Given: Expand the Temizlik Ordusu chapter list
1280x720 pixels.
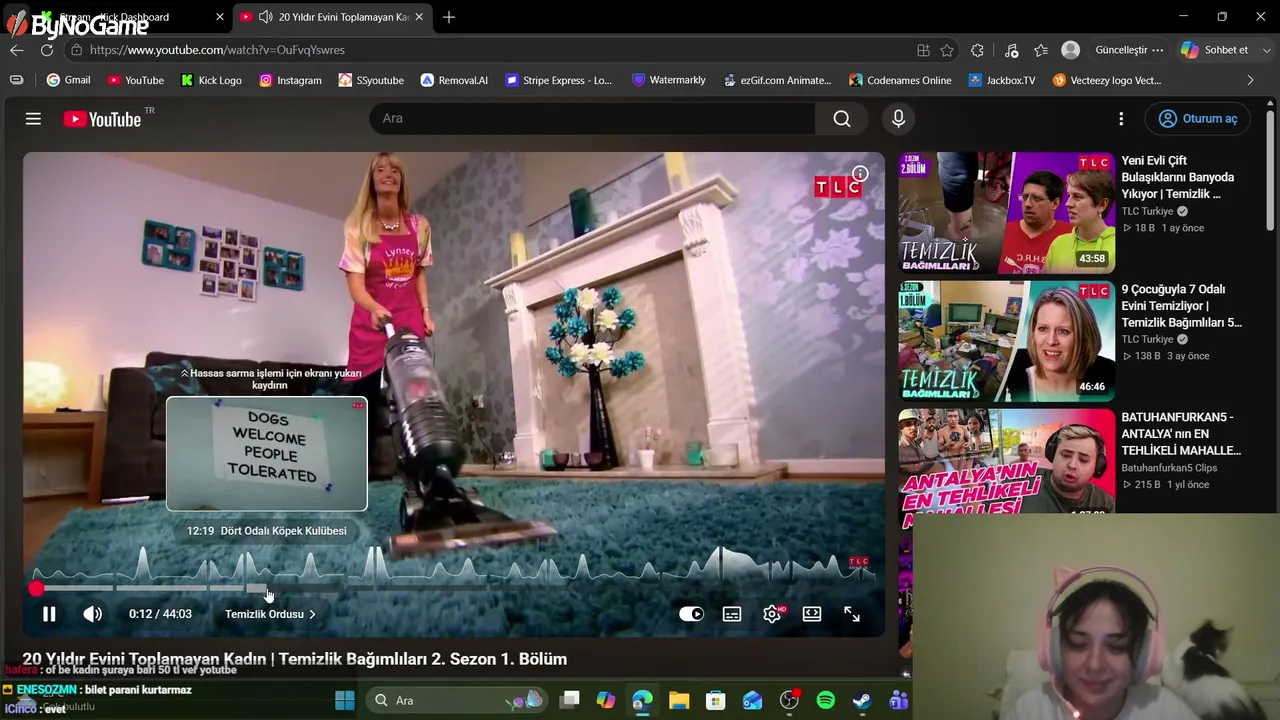Looking at the screenshot, I should point(270,614).
